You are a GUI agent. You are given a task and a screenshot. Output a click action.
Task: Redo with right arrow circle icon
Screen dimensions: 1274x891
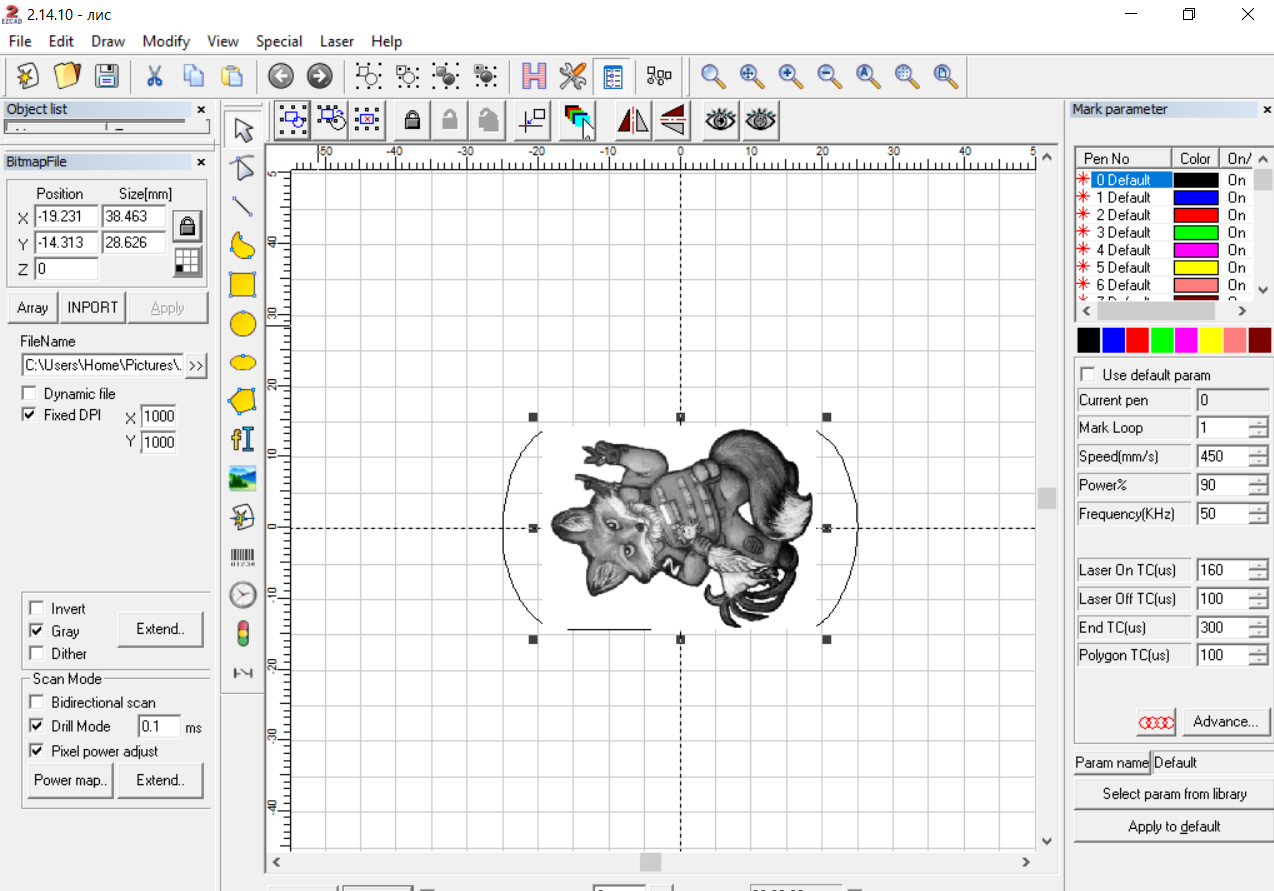pyautogui.click(x=319, y=76)
